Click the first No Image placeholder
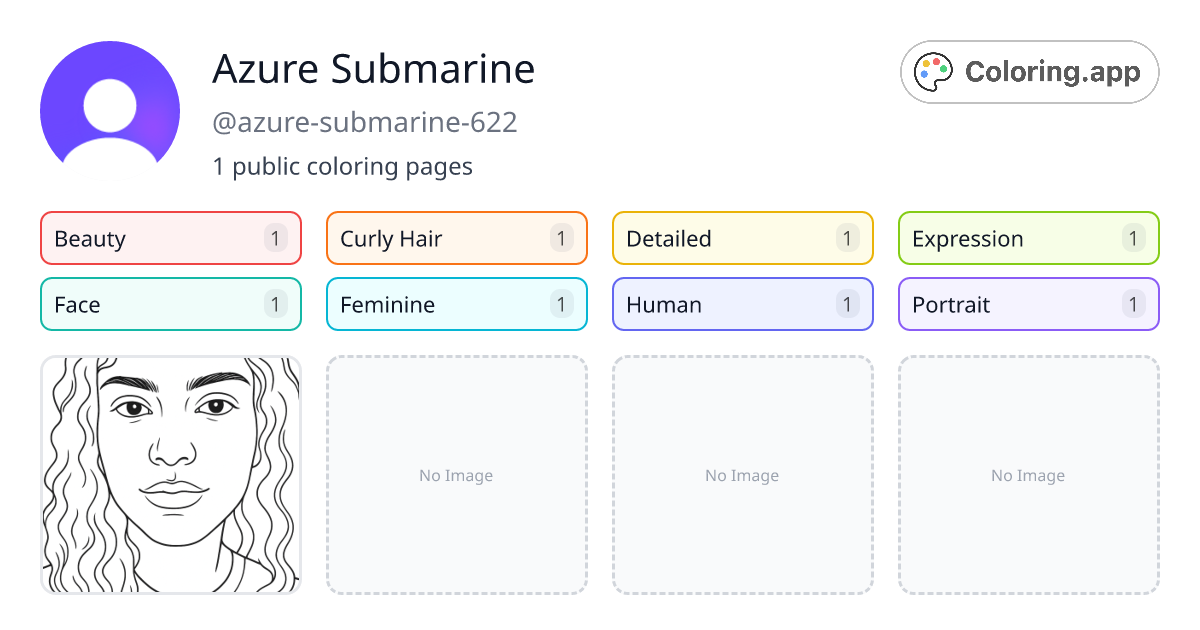The width and height of the screenshot is (1200, 630). 456,475
